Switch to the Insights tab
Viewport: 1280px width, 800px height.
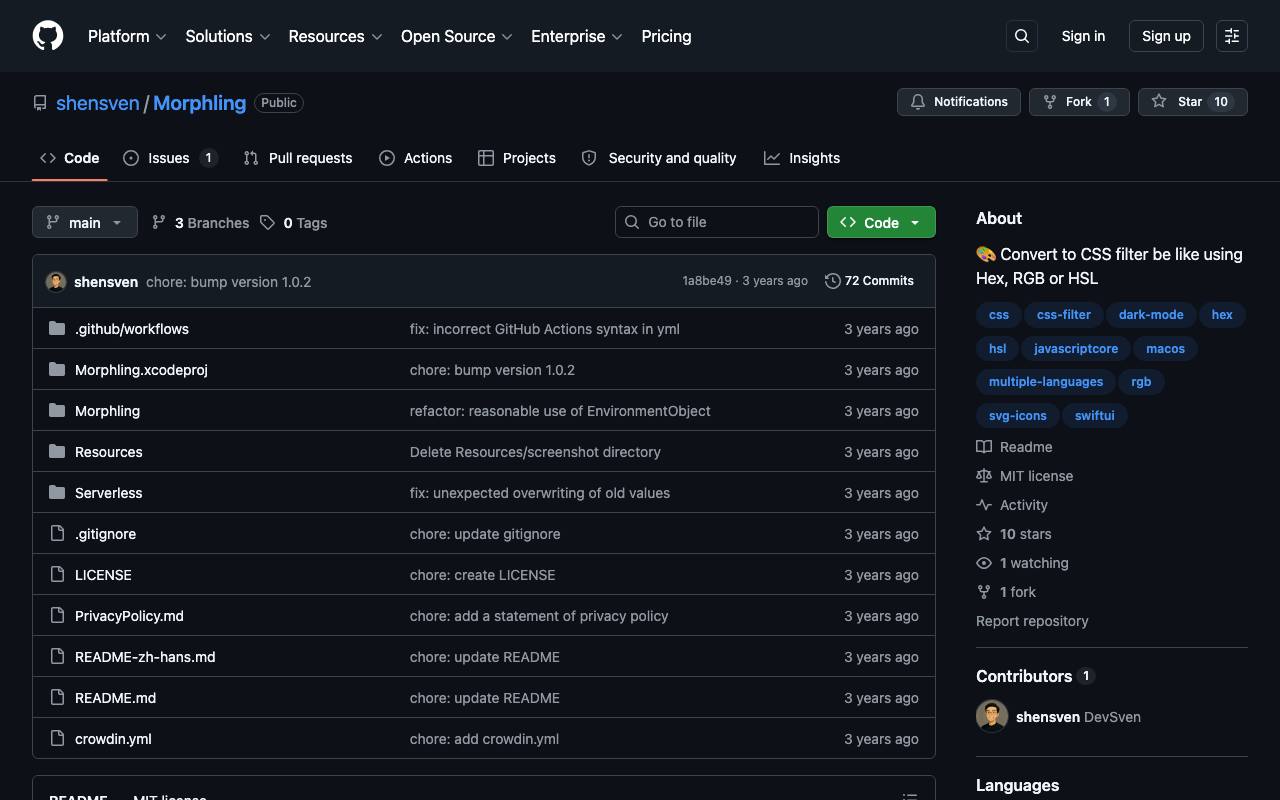[x=802, y=158]
